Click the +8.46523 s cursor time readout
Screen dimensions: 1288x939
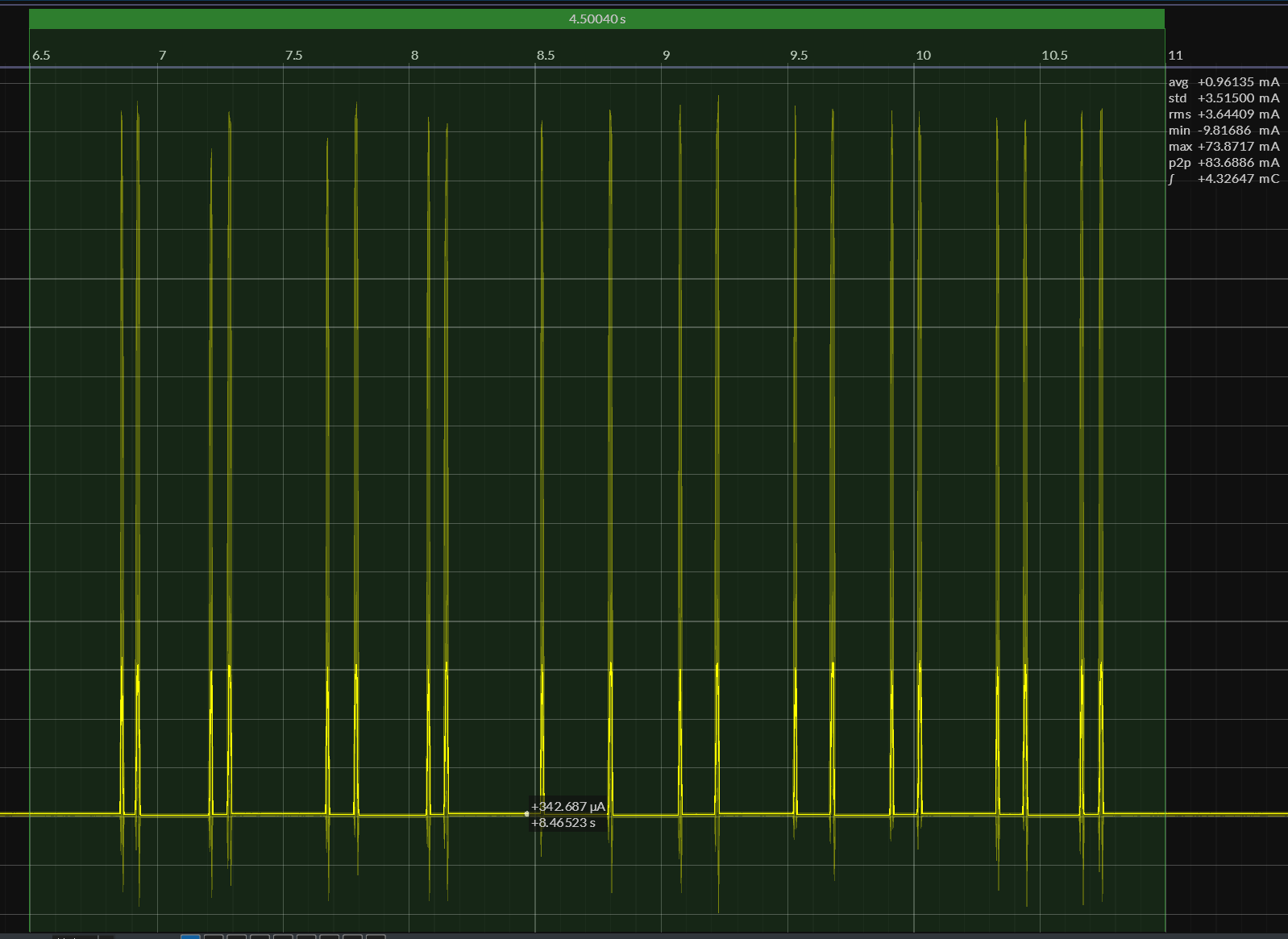tap(563, 823)
